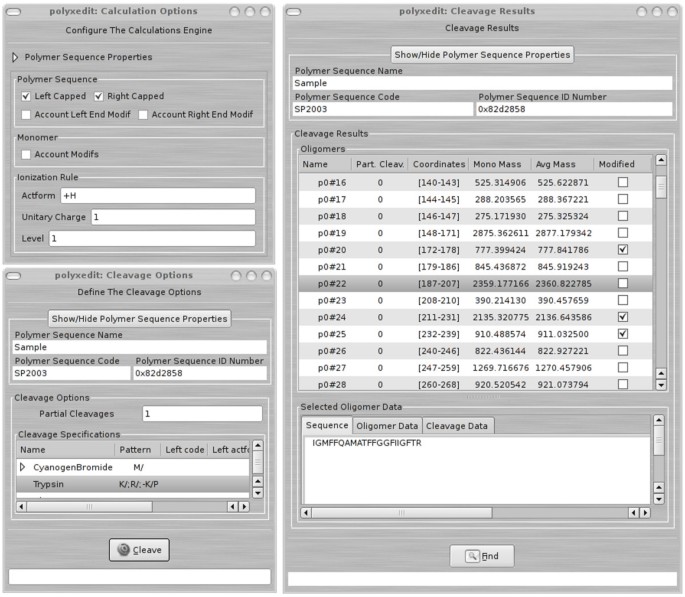Switch to the Sequence tab
This screenshot has width=685, height=597.
(327, 425)
